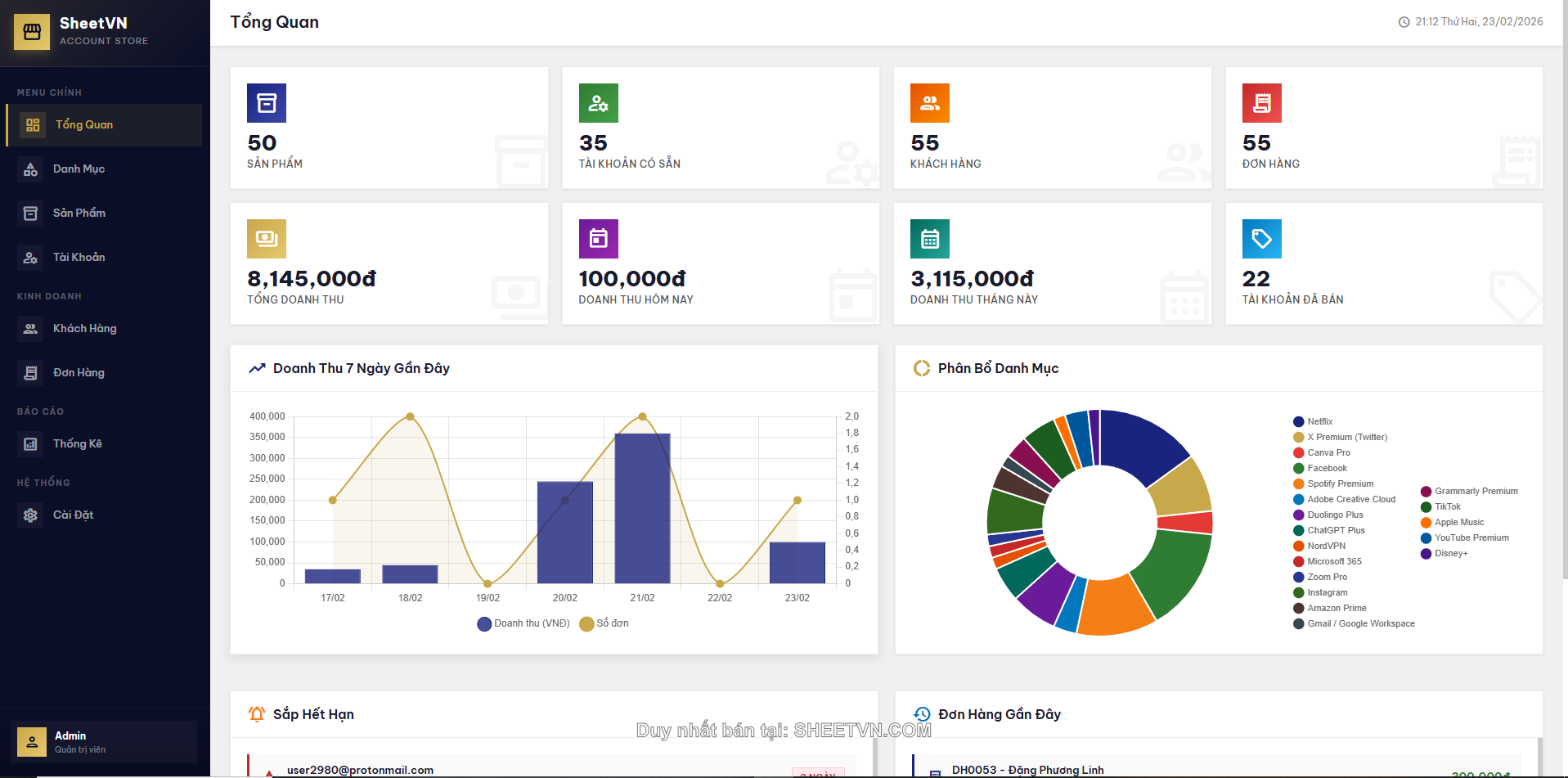Image resolution: width=1568 pixels, height=778 pixels.
Task: Click the red Đơn Hàng card icon
Action: click(x=1261, y=103)
